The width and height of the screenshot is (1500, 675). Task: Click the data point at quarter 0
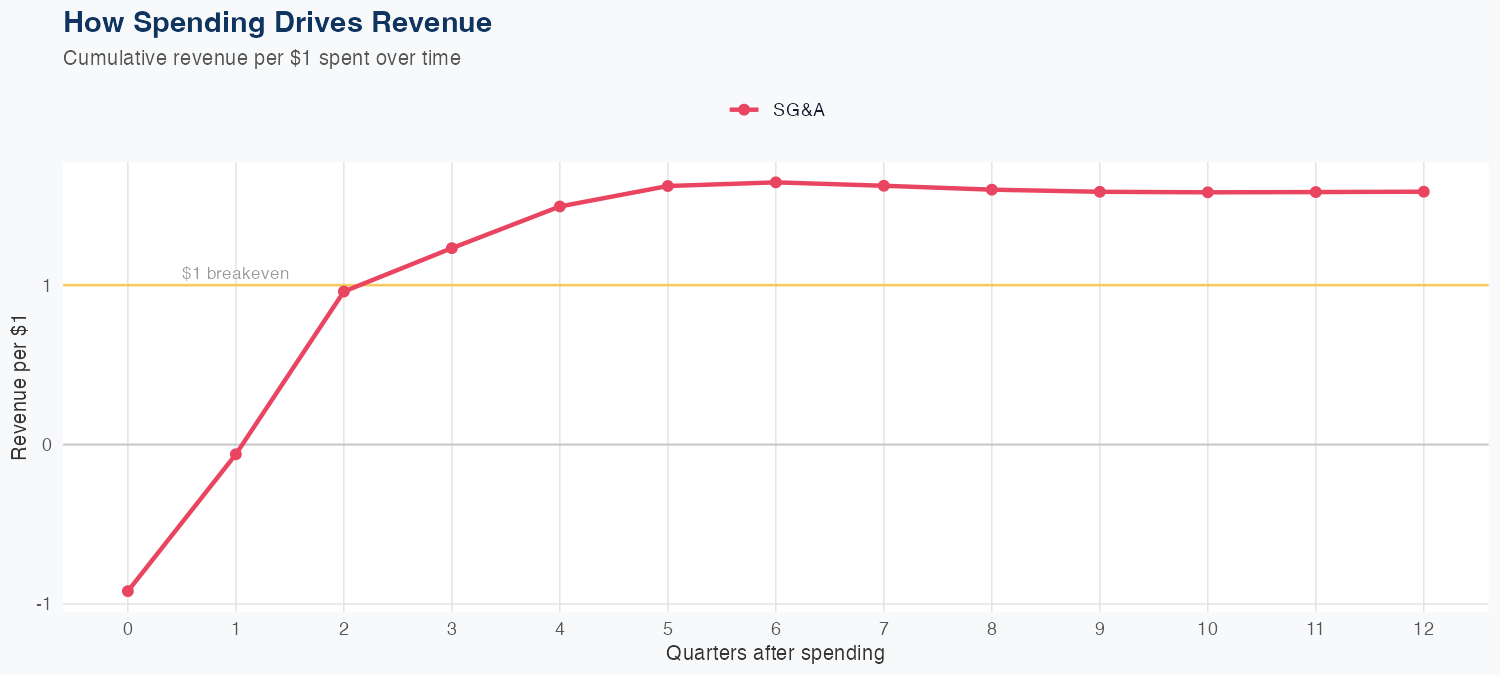point(128,591)
